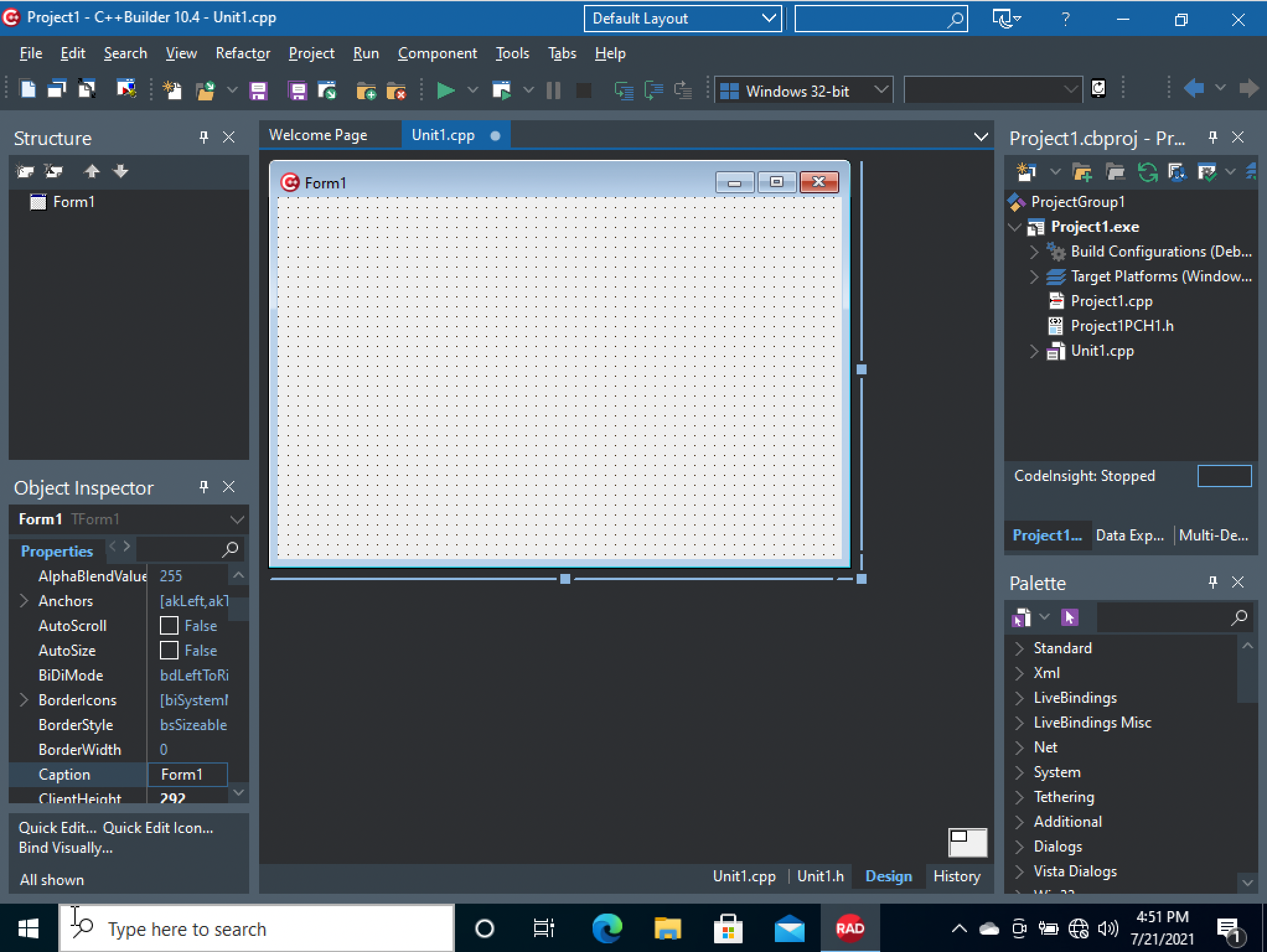Expand Target Platforms node
1267x952 pixels.
point(1034,276)
